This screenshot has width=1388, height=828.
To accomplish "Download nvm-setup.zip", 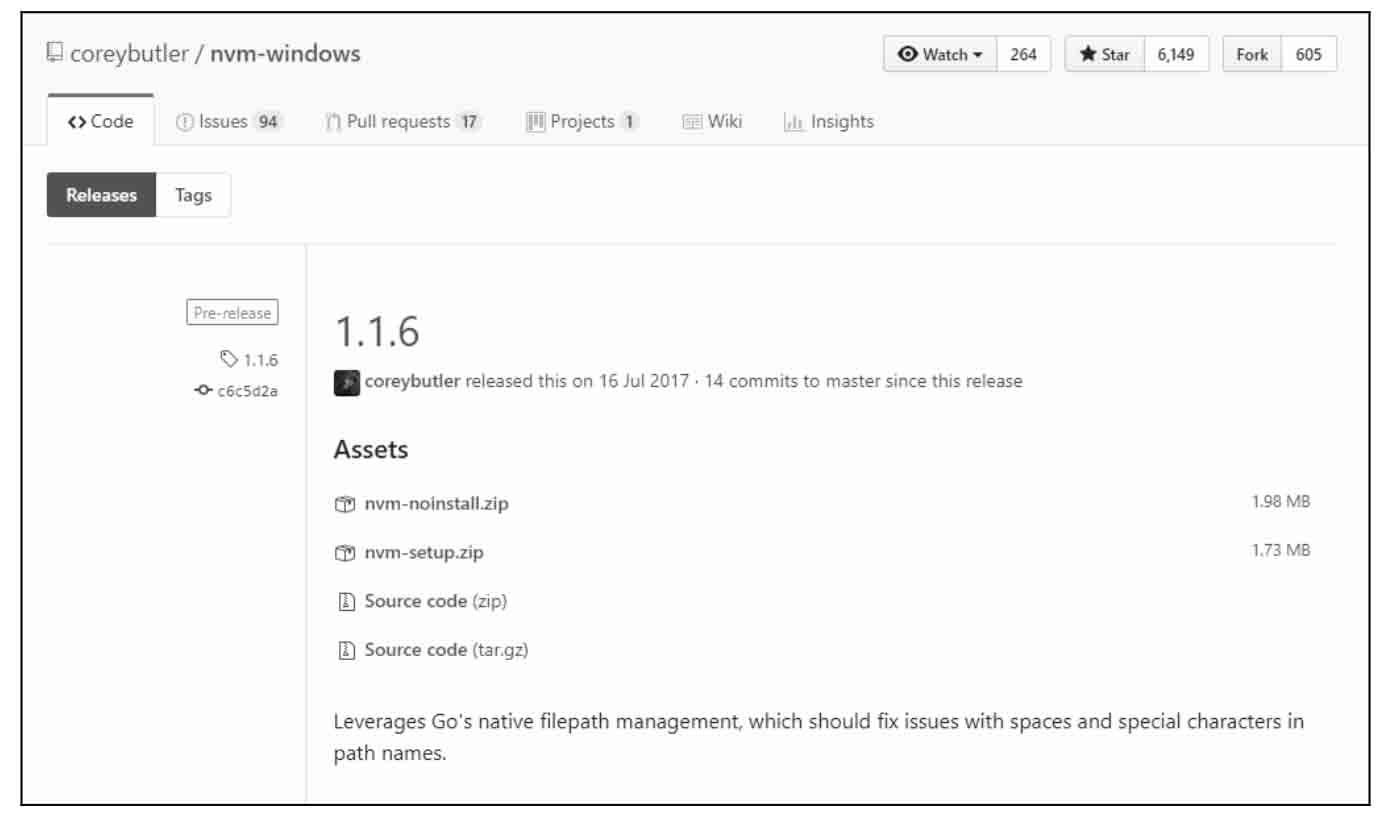I will coord(424,553).
